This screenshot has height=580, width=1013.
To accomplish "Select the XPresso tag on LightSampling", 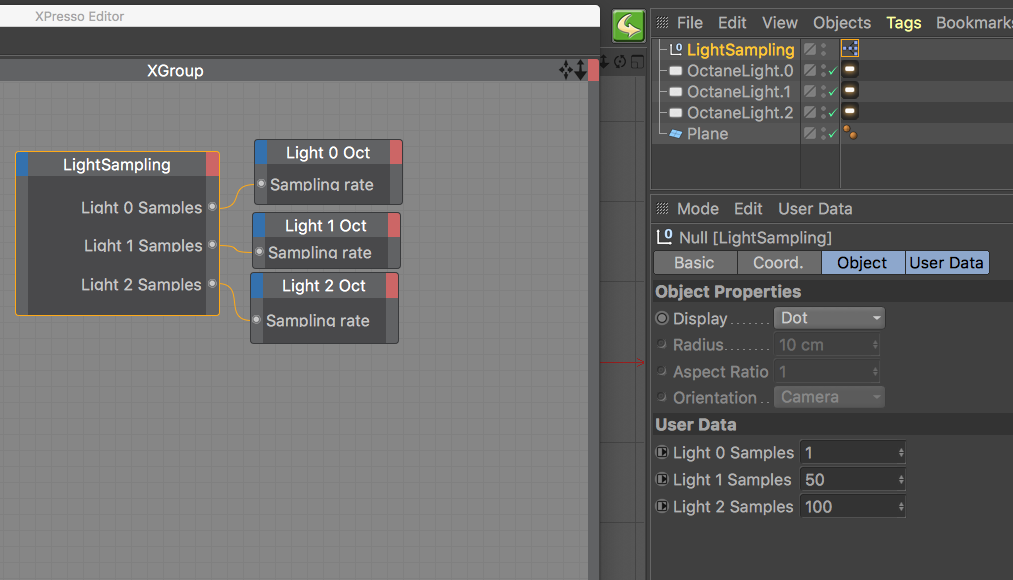I will [850, 49].
